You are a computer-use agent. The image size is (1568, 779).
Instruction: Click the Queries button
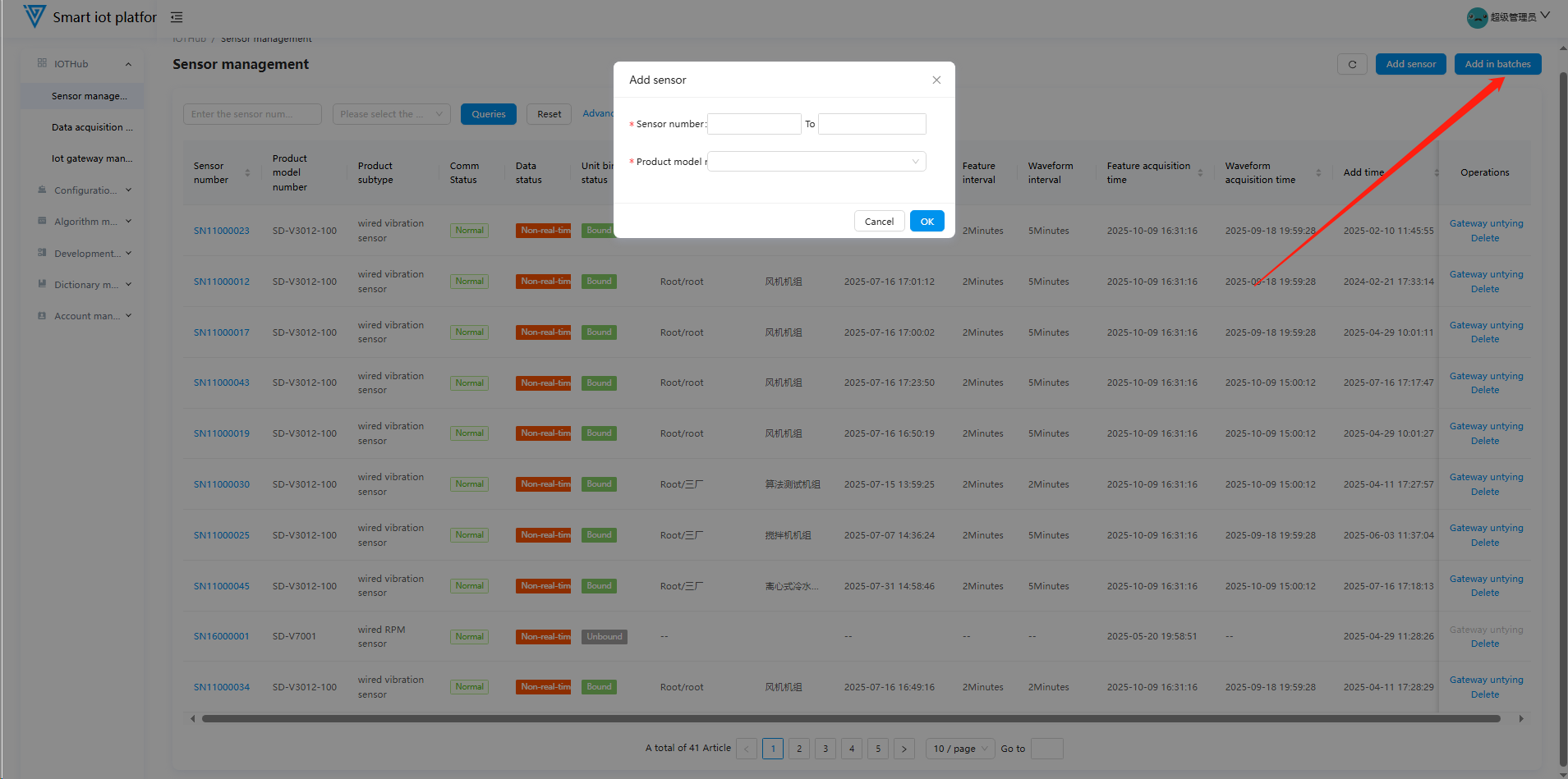(x=489, y=114)
